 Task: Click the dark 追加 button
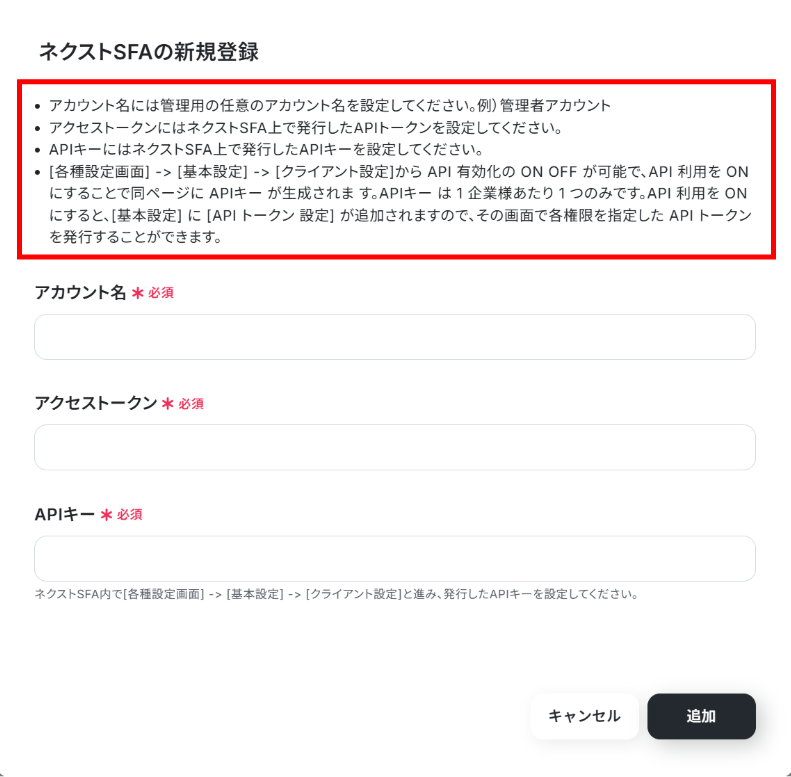tap(701, 716)
